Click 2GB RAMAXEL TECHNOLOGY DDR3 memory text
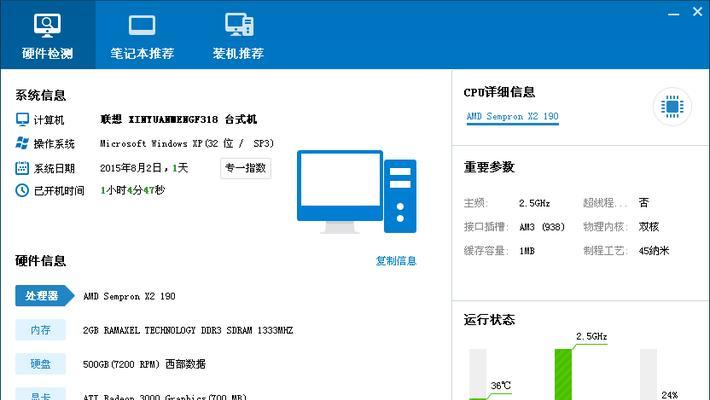710x400 pixels. click(x=188, y=330)
